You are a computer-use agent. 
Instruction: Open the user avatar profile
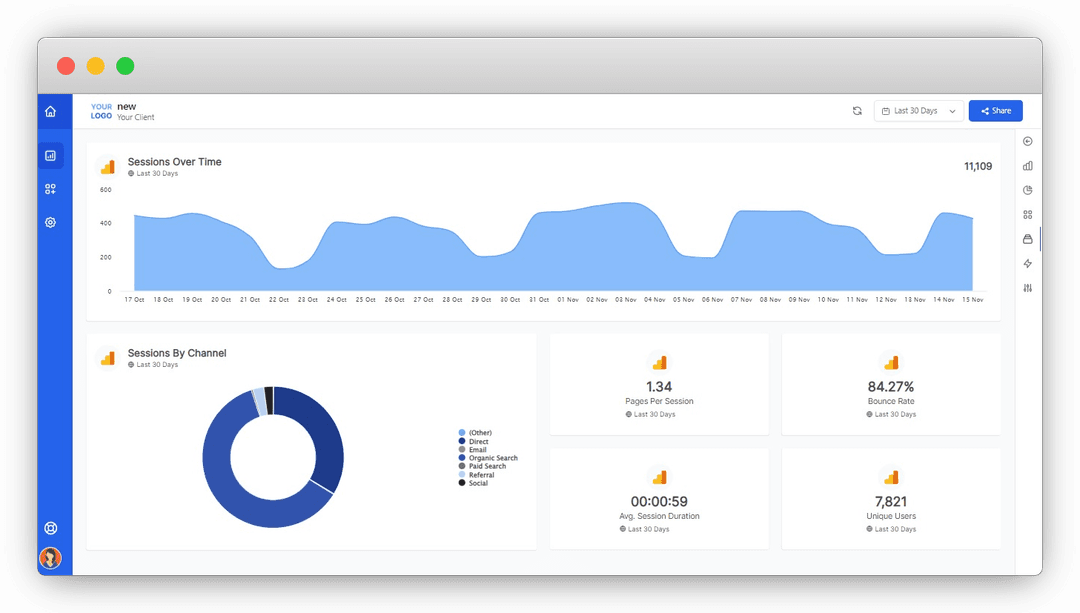(50, 558)
